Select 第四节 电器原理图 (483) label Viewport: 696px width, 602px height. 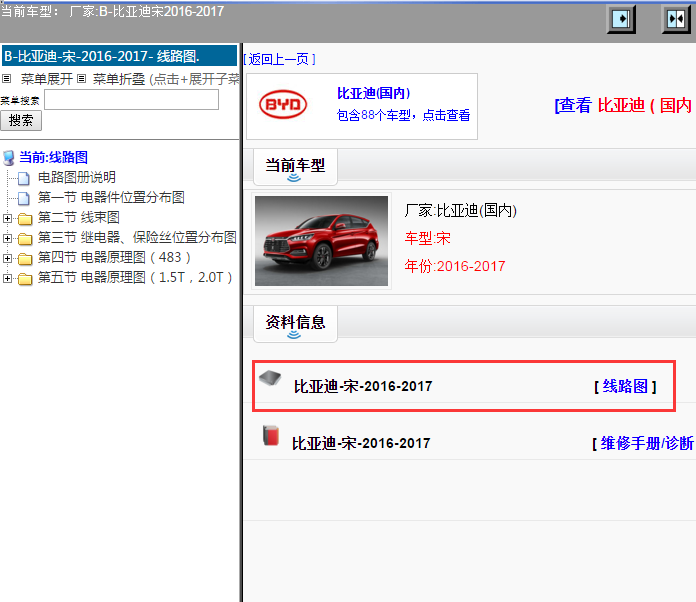pyautogui.click(x=114, y=257)
